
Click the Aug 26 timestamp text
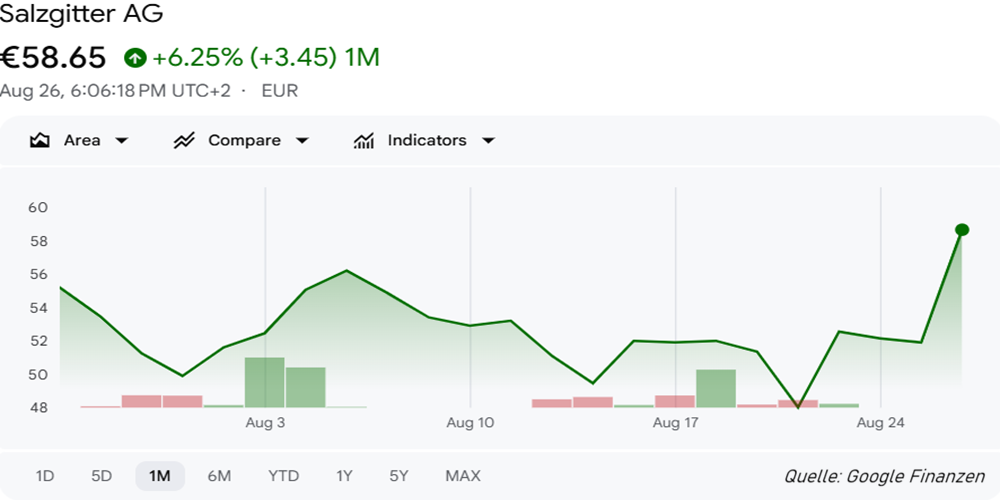pyautogui.click(x=115, y=91)
